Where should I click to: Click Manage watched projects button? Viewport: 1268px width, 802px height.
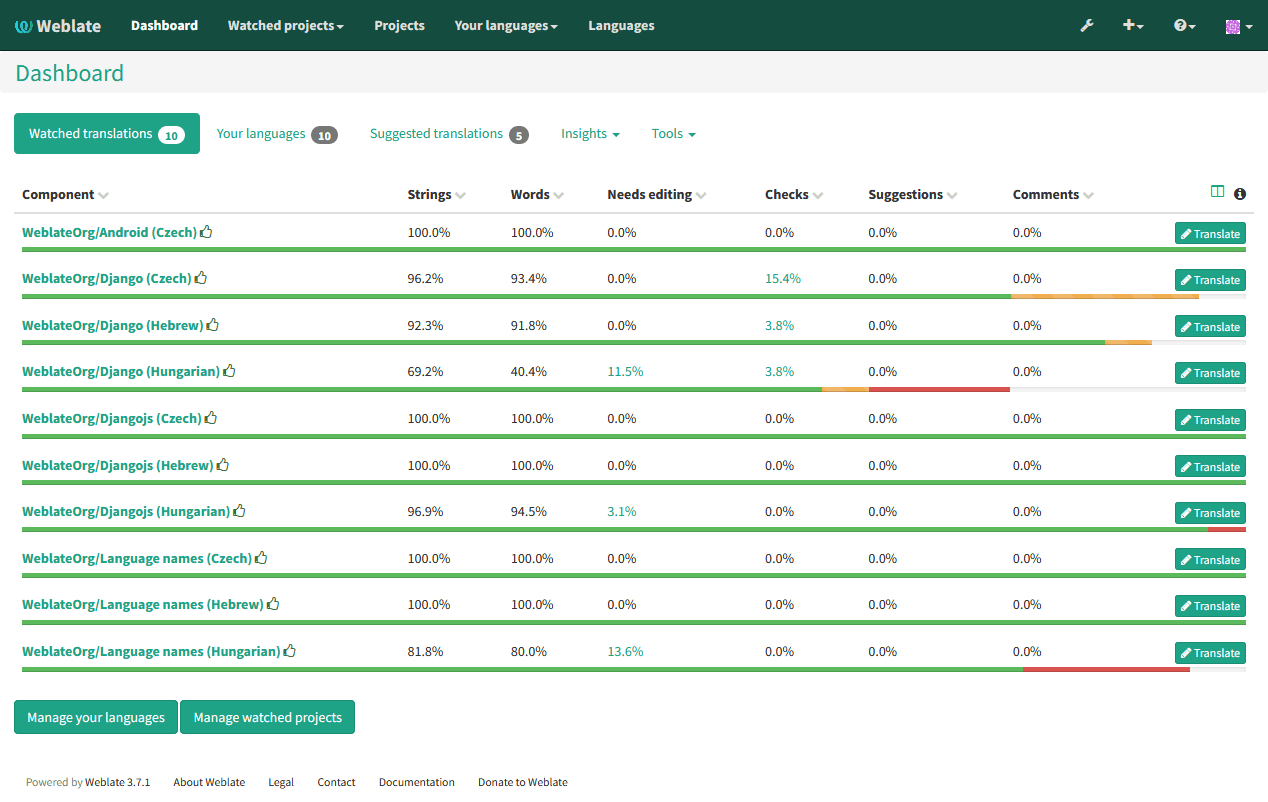pos(267,717)
